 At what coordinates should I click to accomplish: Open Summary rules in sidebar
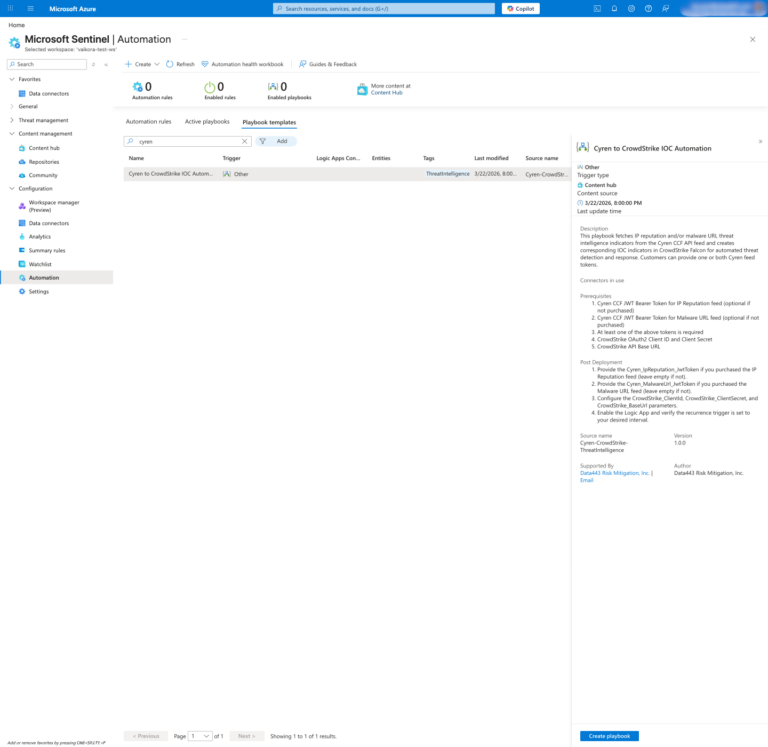coord(47,250)
